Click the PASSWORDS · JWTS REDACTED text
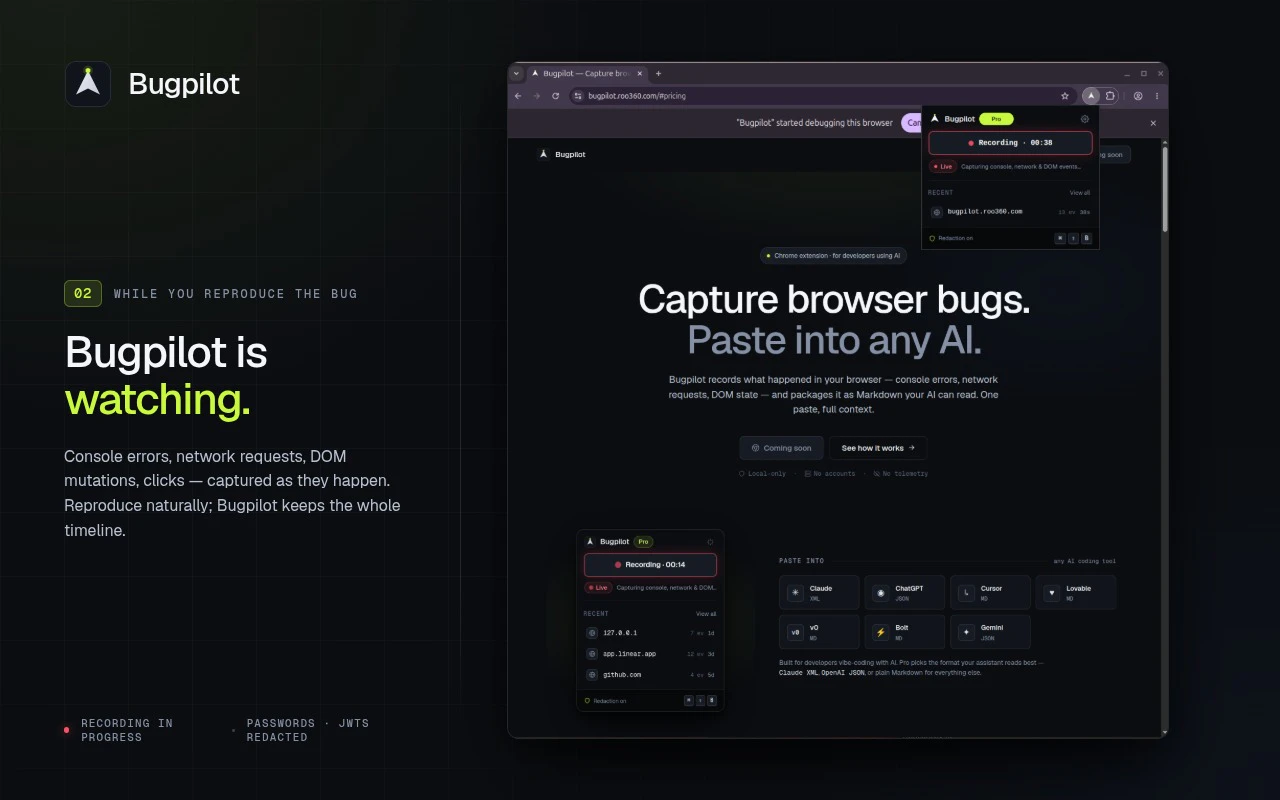Viewport: 1280px width, 800px height. tap(308, 730)
